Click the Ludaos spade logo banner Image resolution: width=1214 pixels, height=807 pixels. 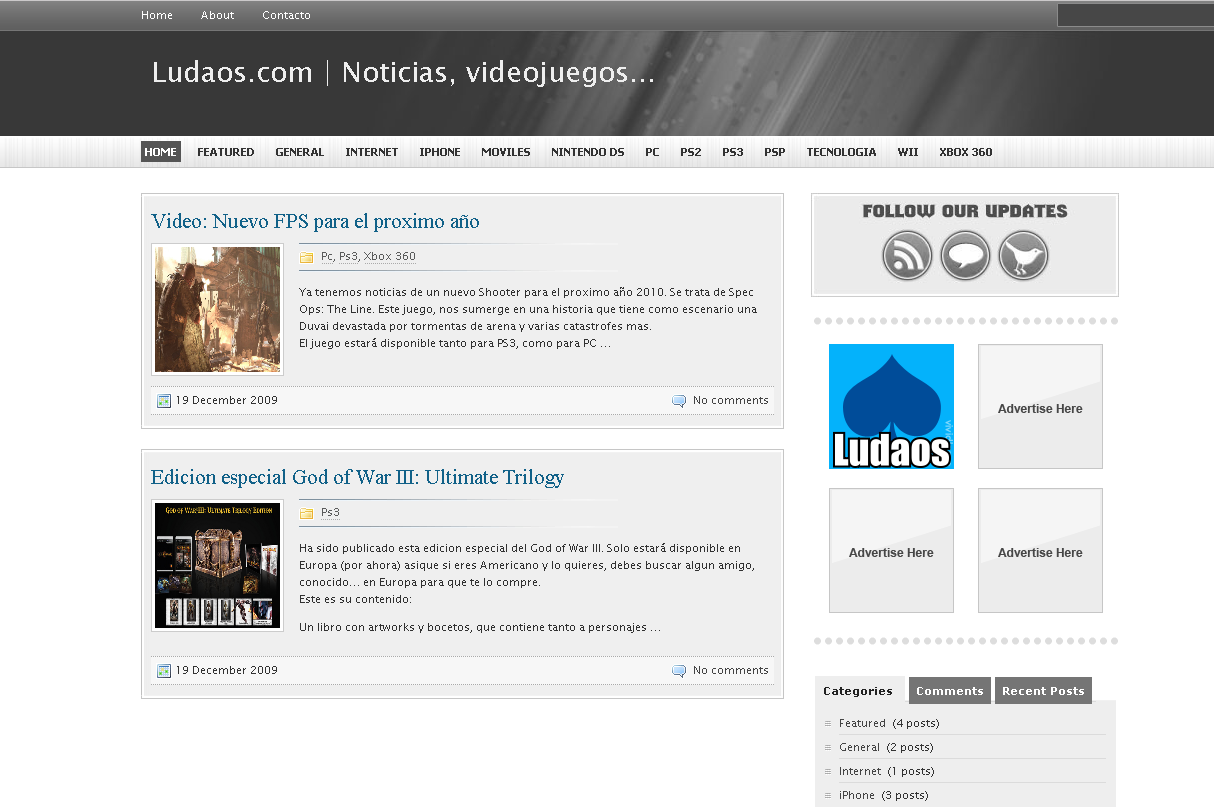(x=891, y=406)
